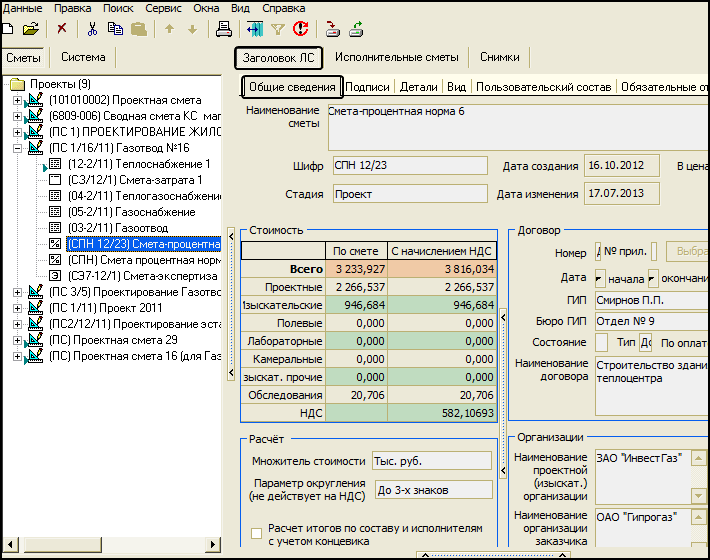Click the printer icon
This screenshot has width=710, height=560.
(224, 29)
